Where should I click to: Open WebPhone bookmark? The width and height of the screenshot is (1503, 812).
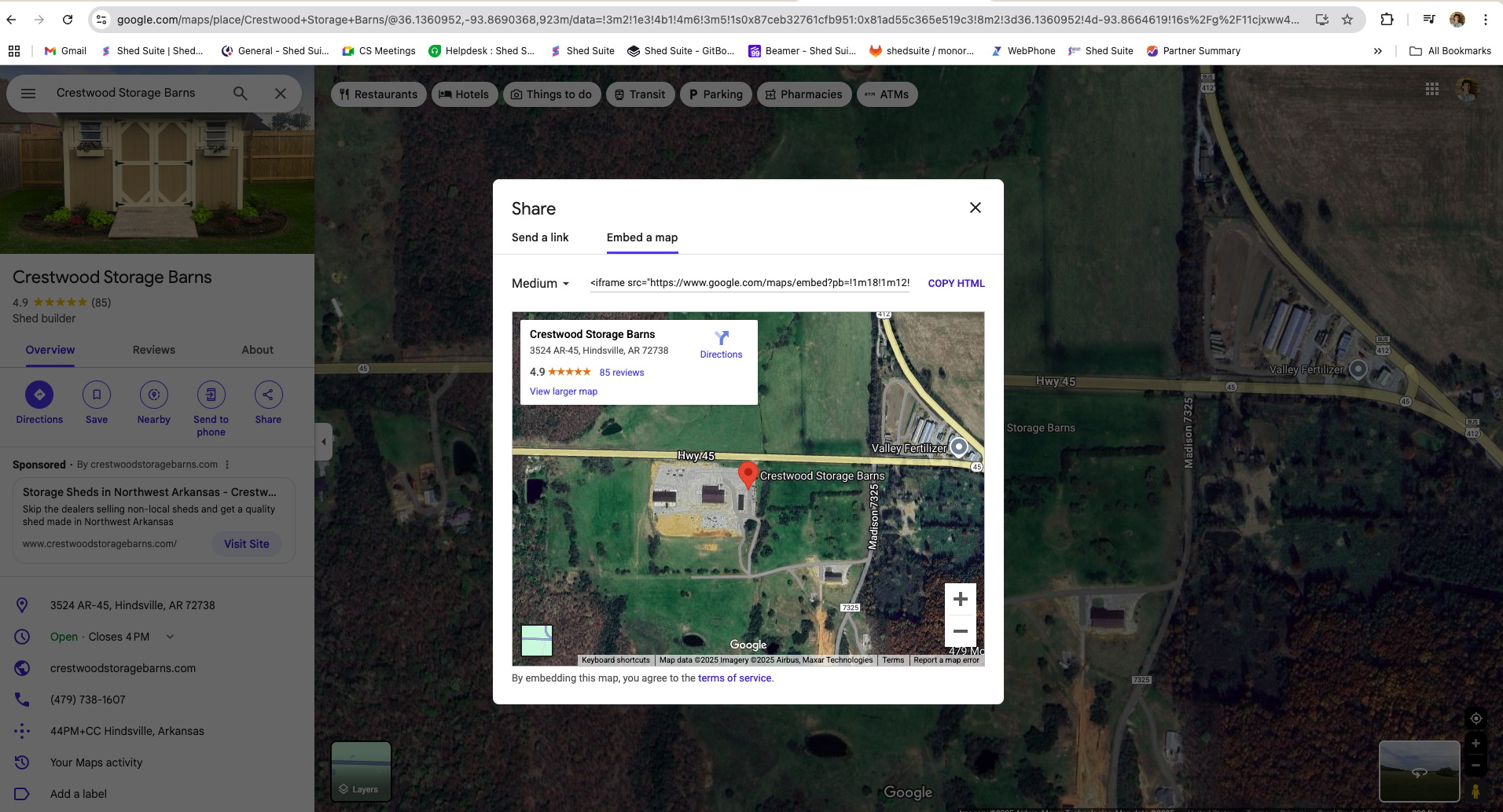pos(1023,51)
